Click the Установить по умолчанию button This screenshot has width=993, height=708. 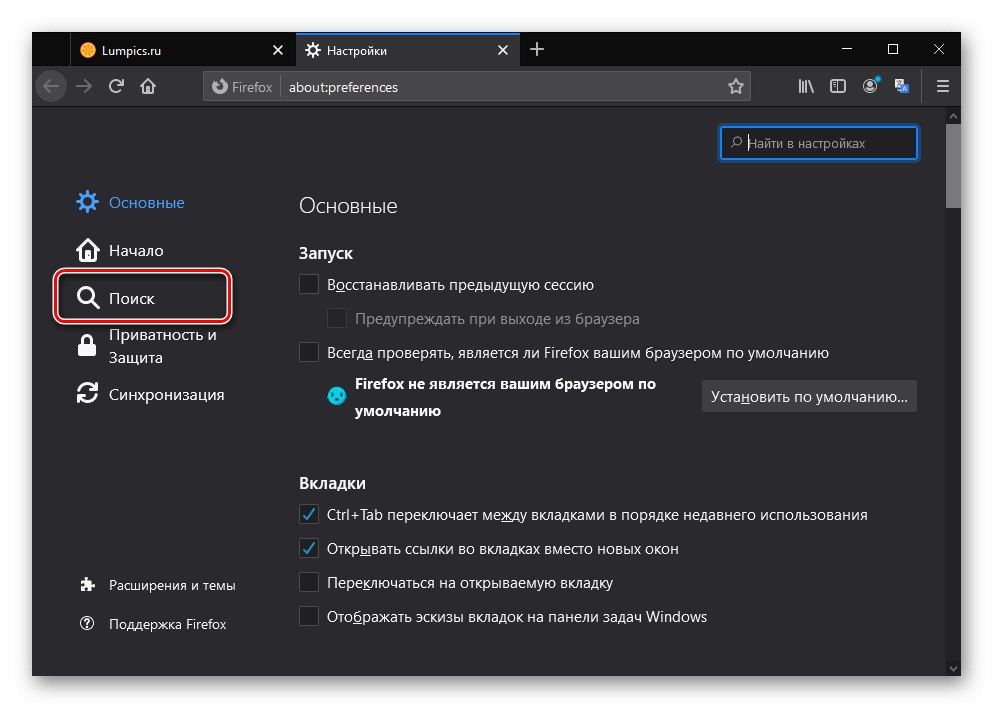(808, 396)
